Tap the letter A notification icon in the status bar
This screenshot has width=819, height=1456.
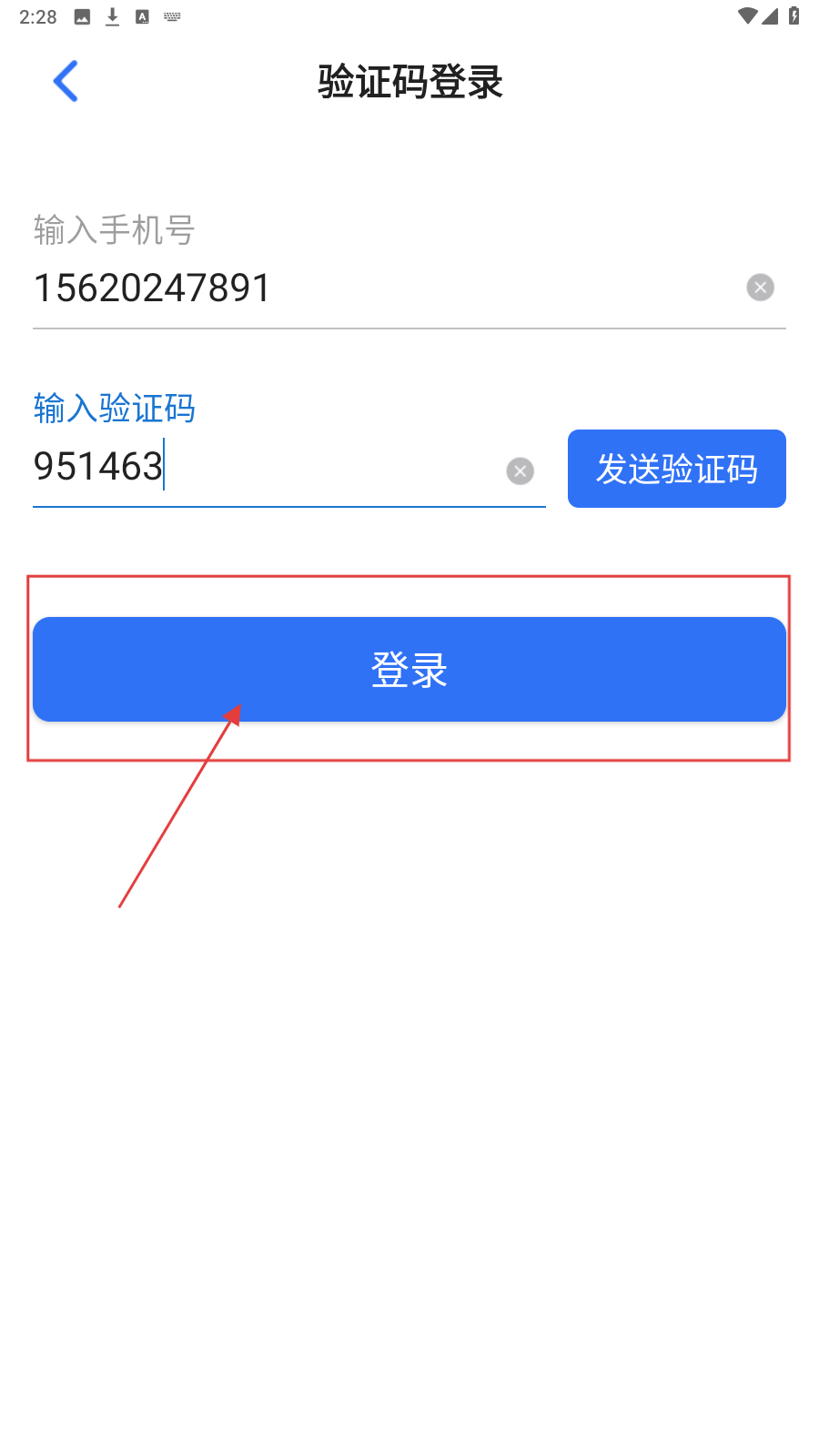click(142, 16)
